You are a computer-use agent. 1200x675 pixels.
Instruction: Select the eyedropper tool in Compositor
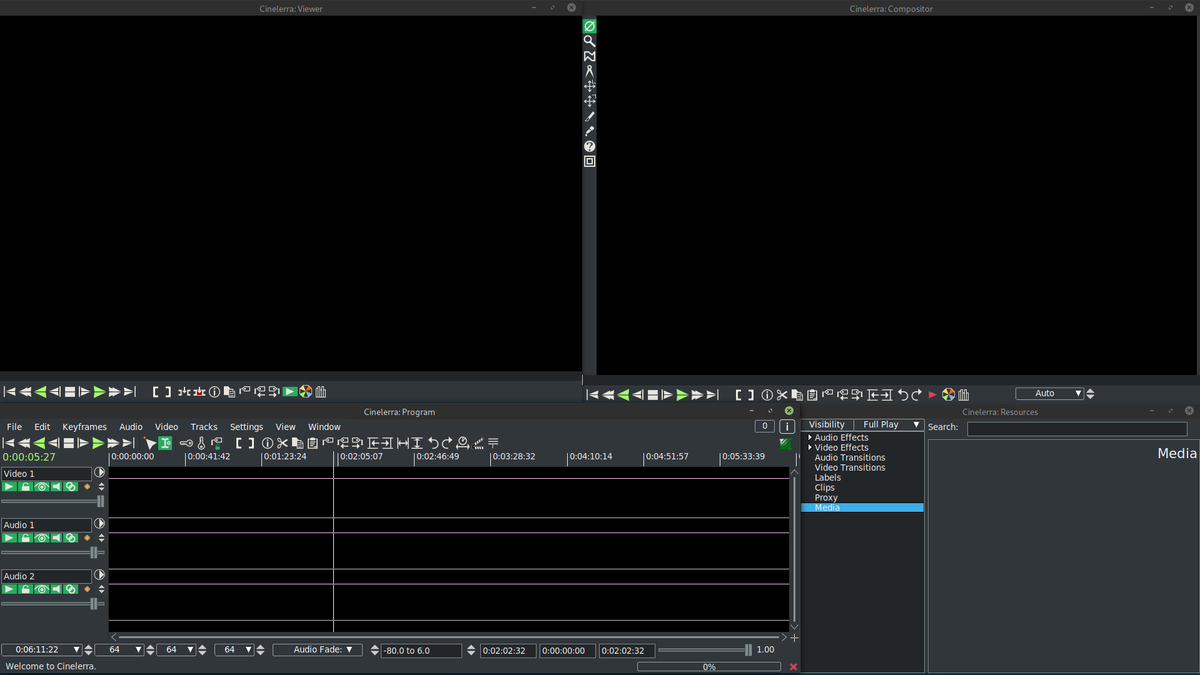pyautogui.click(x=590, y=132)
